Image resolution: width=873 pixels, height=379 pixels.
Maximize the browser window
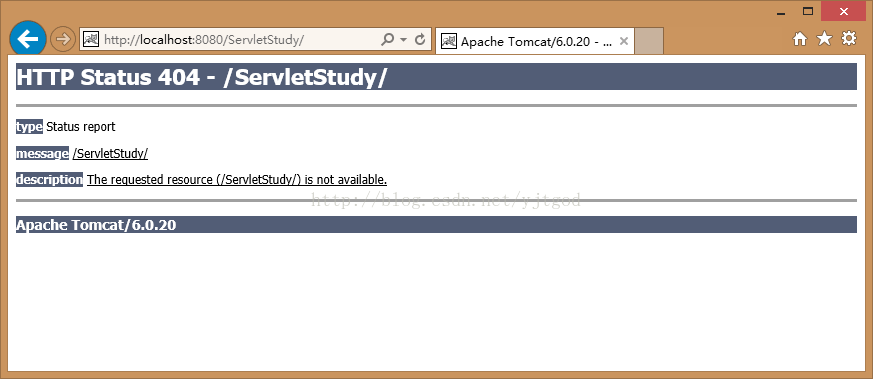808,11
